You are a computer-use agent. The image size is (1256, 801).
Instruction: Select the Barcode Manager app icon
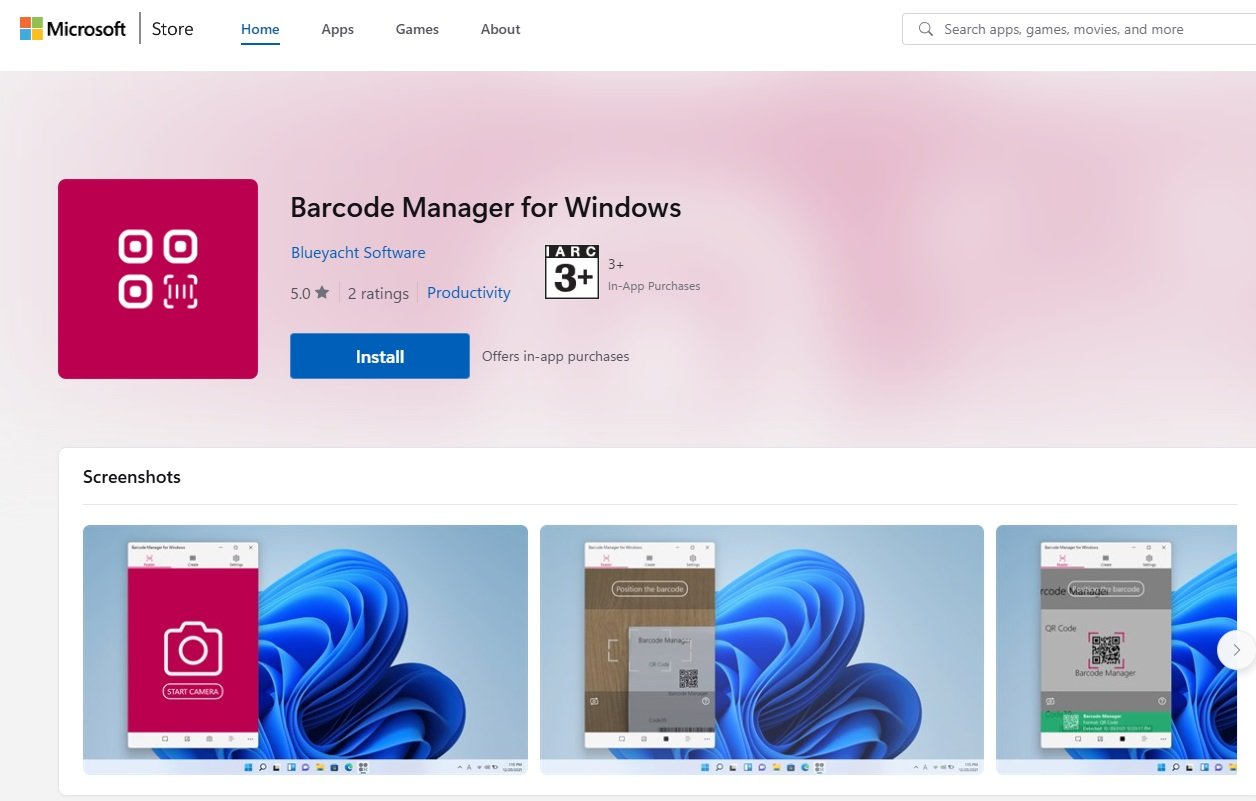click(158, 278)
